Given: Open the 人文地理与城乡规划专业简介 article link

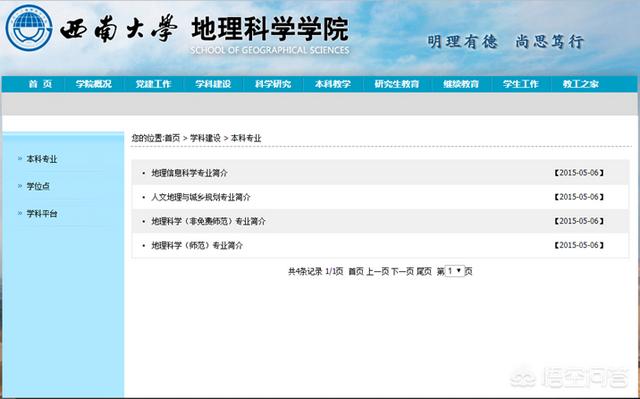Looking at the screenshot, I should pyautogui.click(x=201, y=197).
